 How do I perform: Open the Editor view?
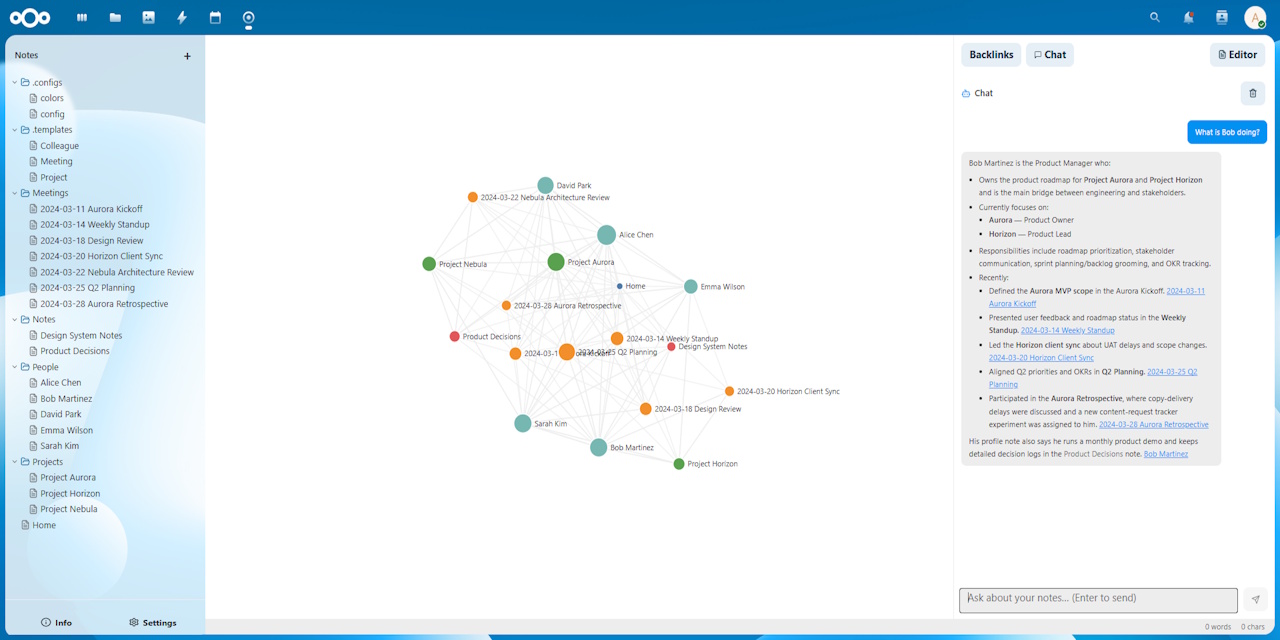tap(1237, 55)
